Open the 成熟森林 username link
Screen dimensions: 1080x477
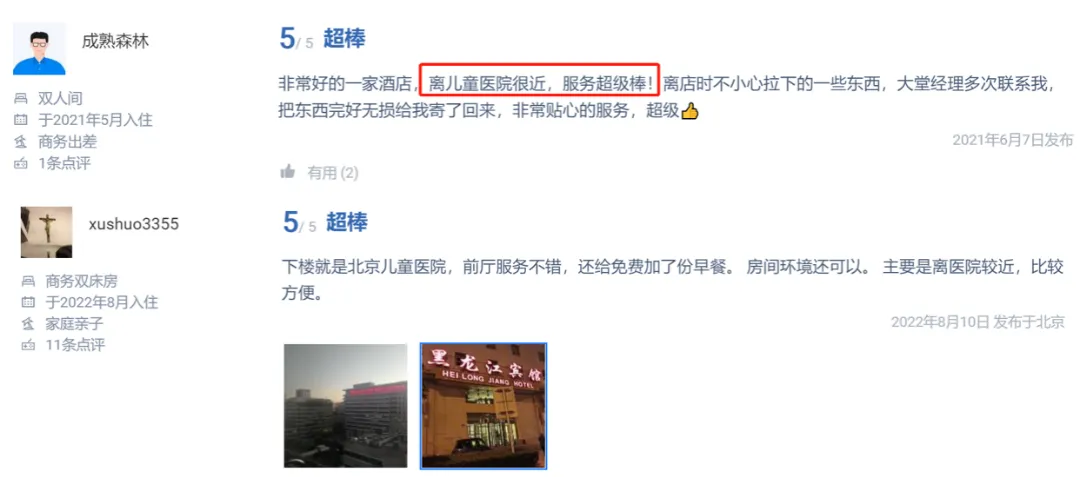115,41
